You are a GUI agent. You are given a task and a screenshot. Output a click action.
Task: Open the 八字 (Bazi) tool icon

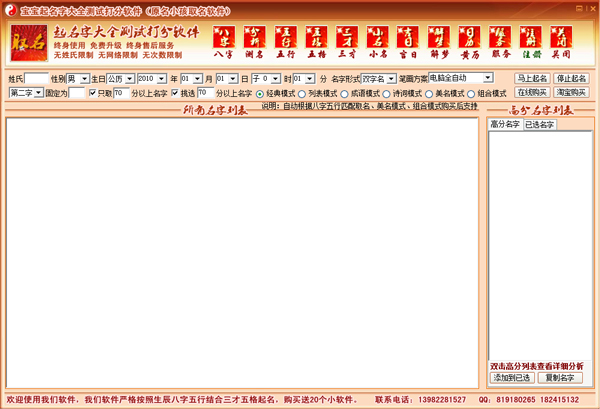pos(226,41)
